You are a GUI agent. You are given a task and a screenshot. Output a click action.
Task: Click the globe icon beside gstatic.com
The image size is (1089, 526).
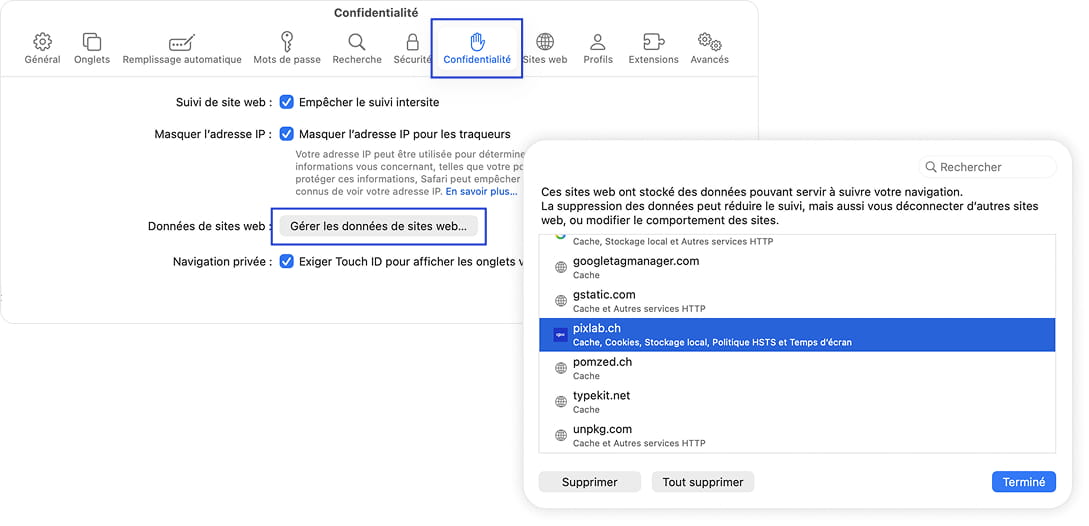click(x=560, y=301)
